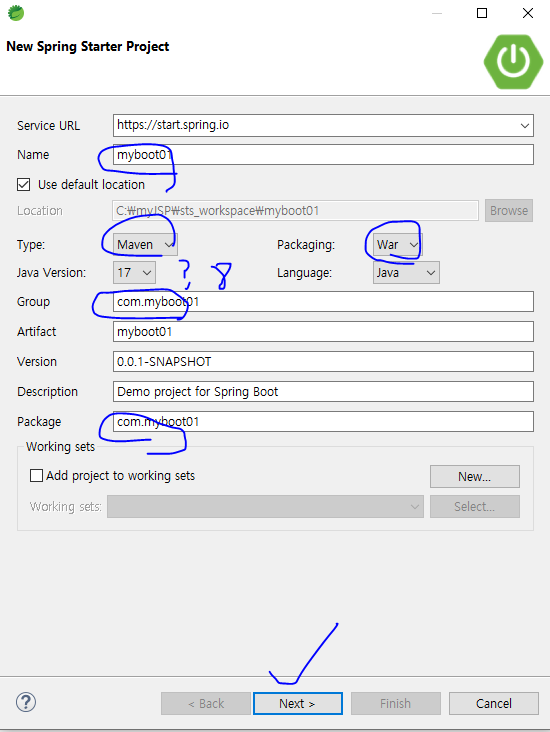
Task: Click the disabled < Back button
Action: click(x=206, y=704)
